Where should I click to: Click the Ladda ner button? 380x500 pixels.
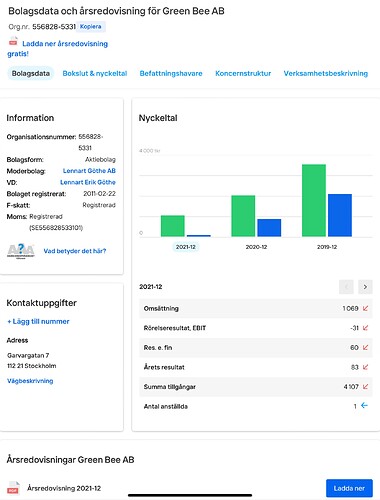349,488
